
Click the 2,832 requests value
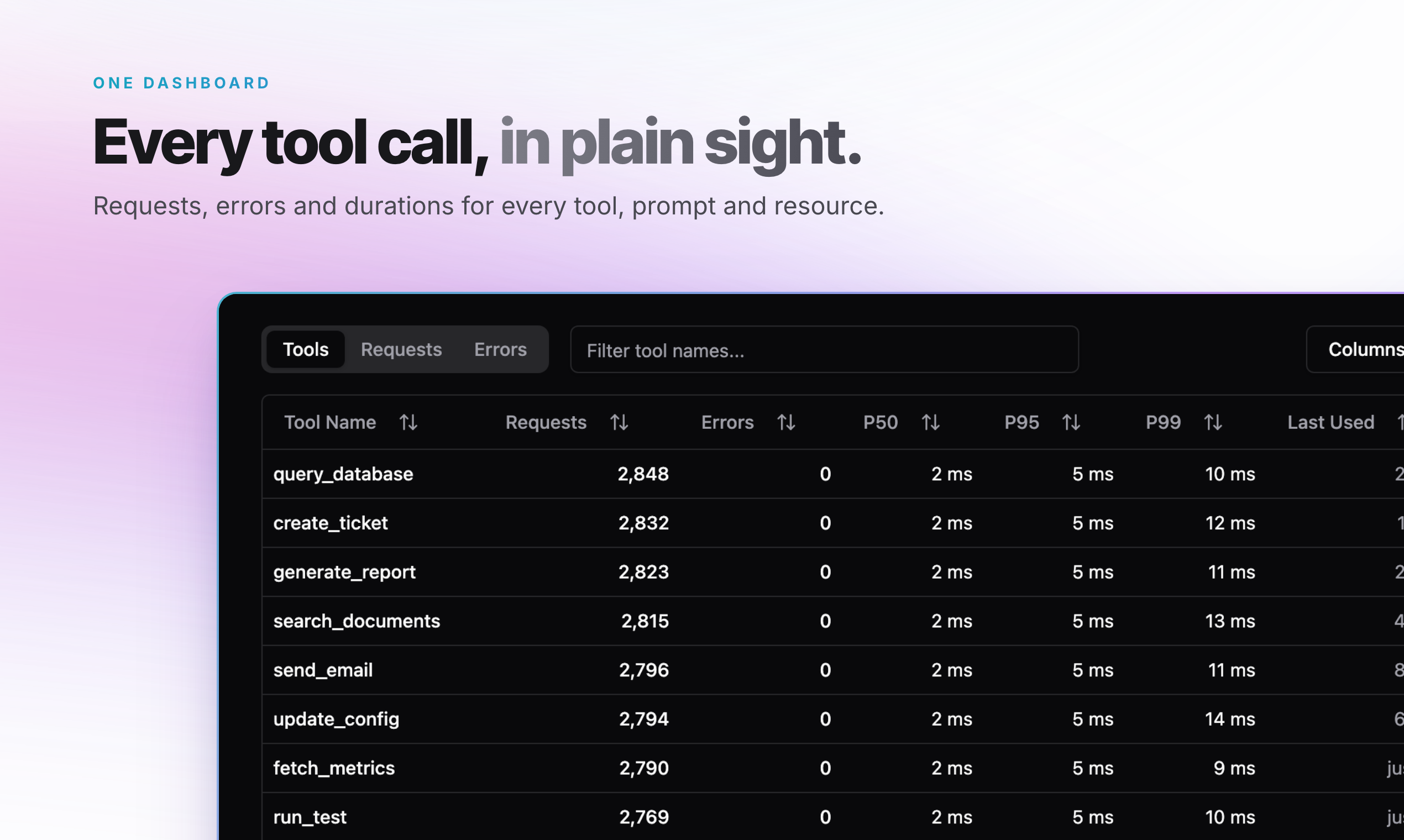(x=643, y=523)
